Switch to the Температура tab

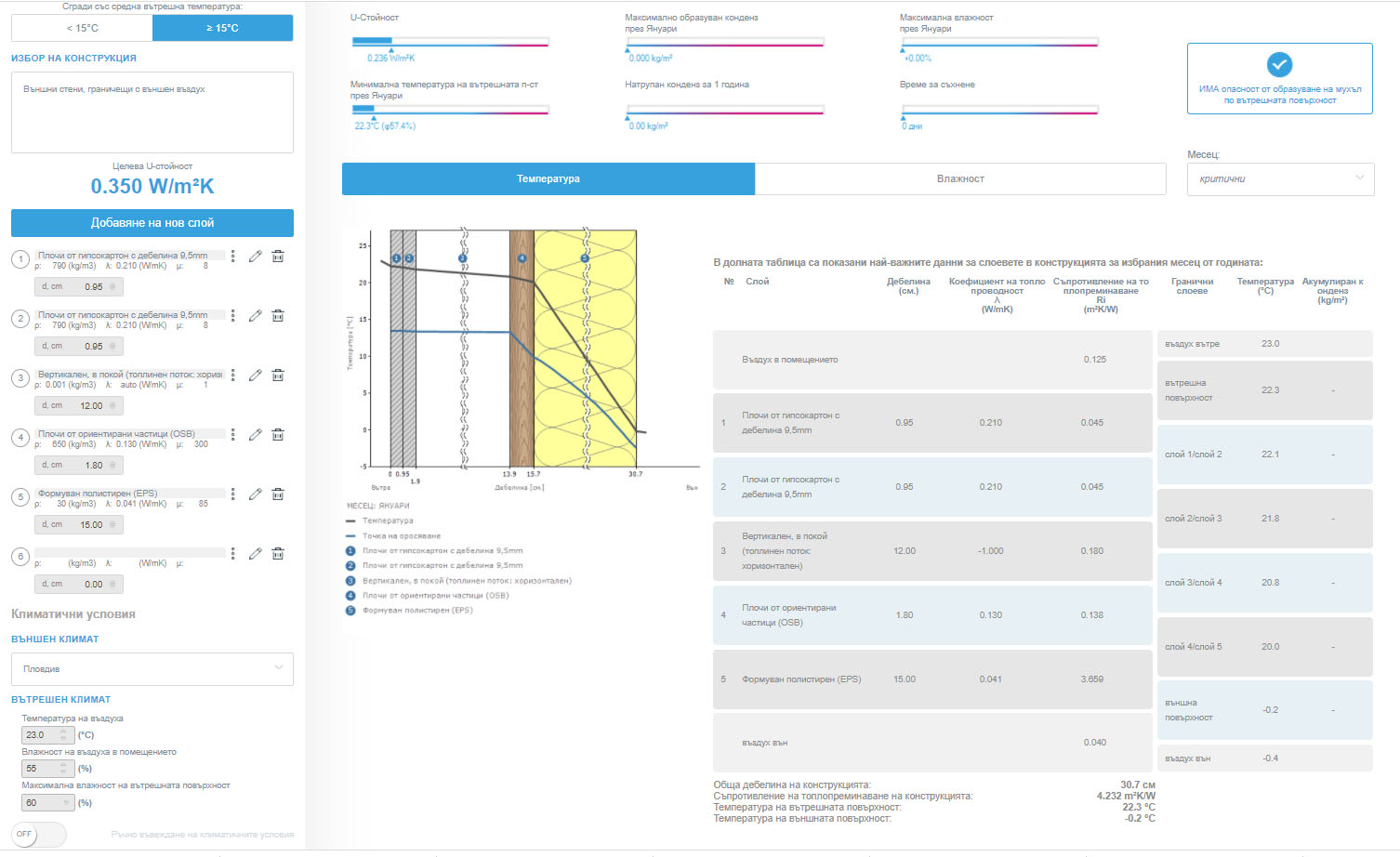click(548, 178)
